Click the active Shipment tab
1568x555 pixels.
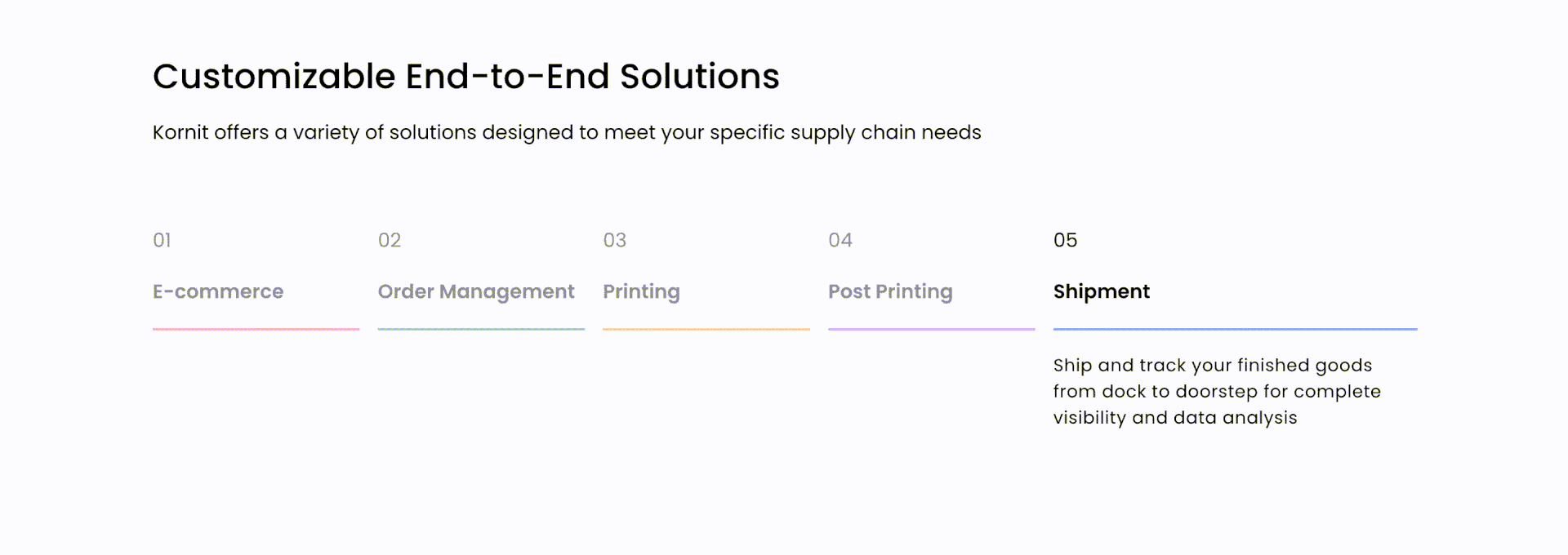tap(1102, 291)
